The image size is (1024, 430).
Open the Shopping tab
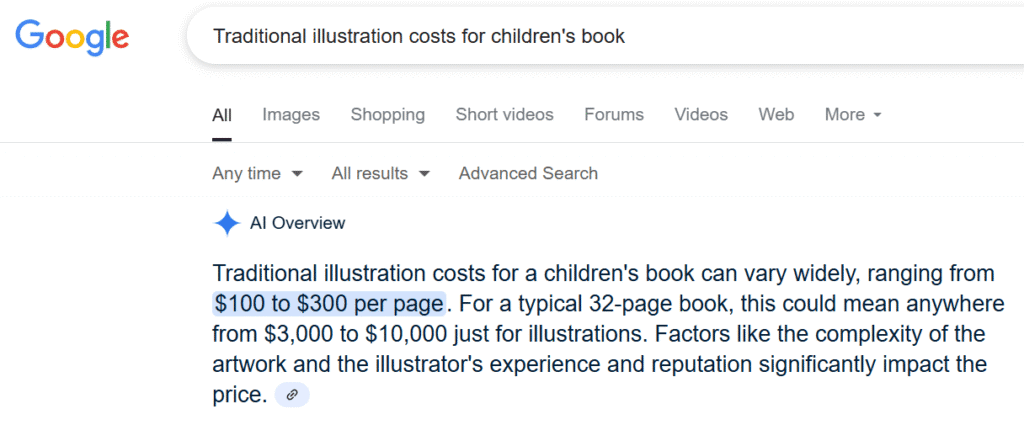388,115
